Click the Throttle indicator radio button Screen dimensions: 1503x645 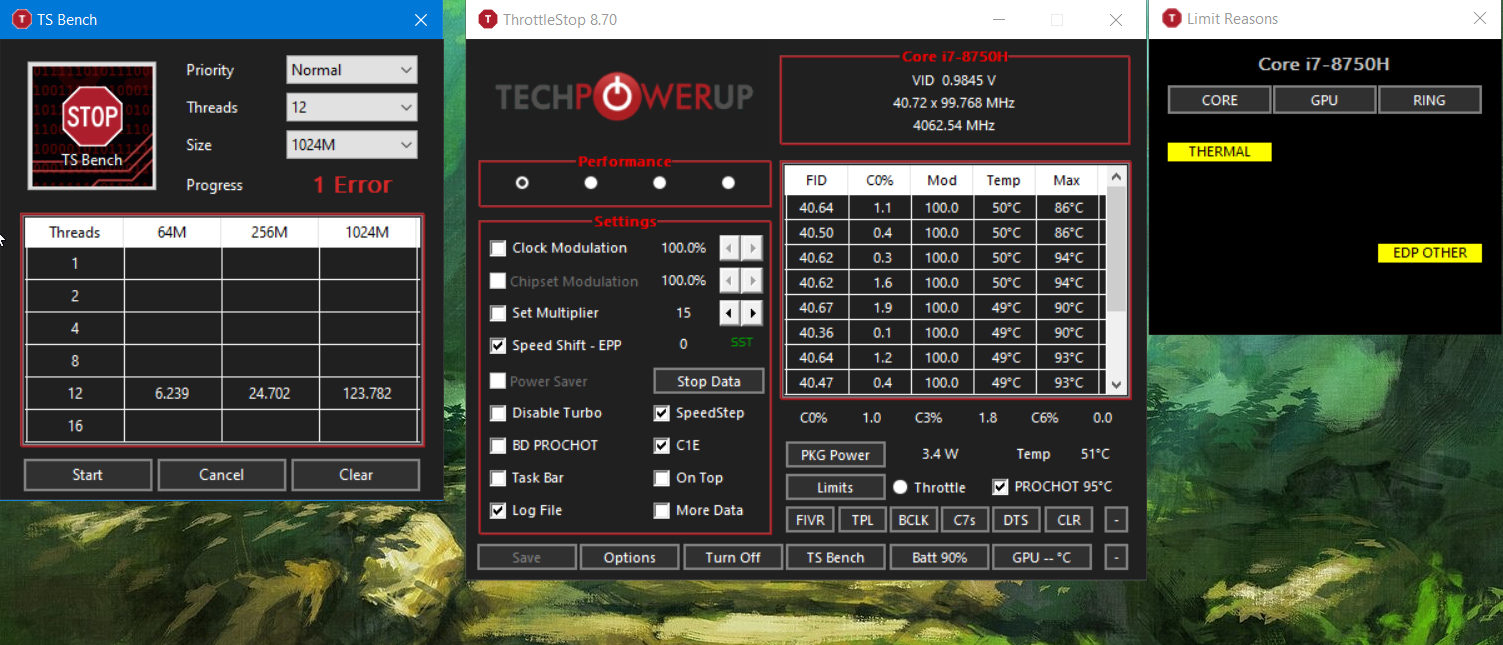point(900,487)
